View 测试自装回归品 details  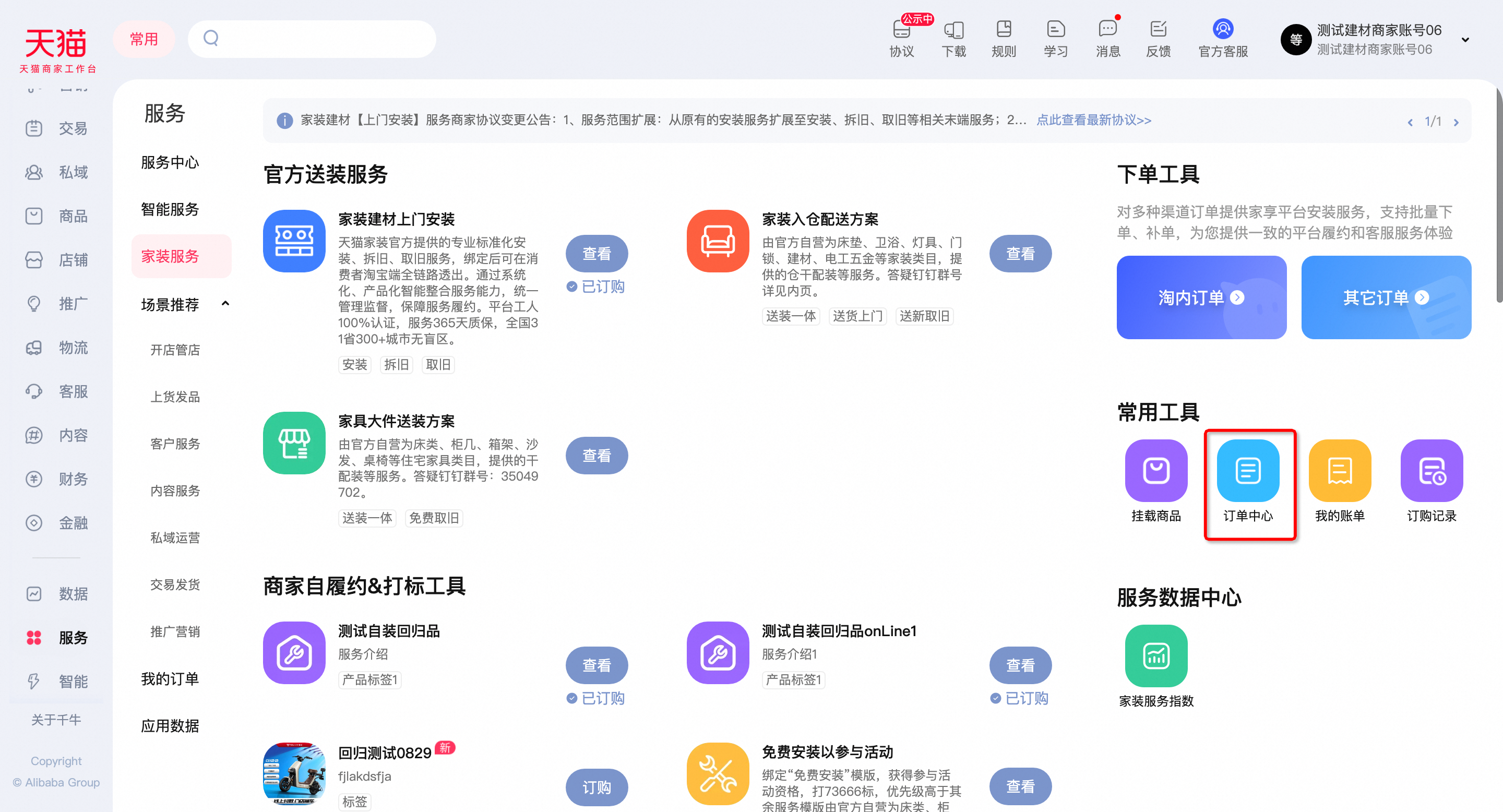pyautogui.click(x=597, y=665)
